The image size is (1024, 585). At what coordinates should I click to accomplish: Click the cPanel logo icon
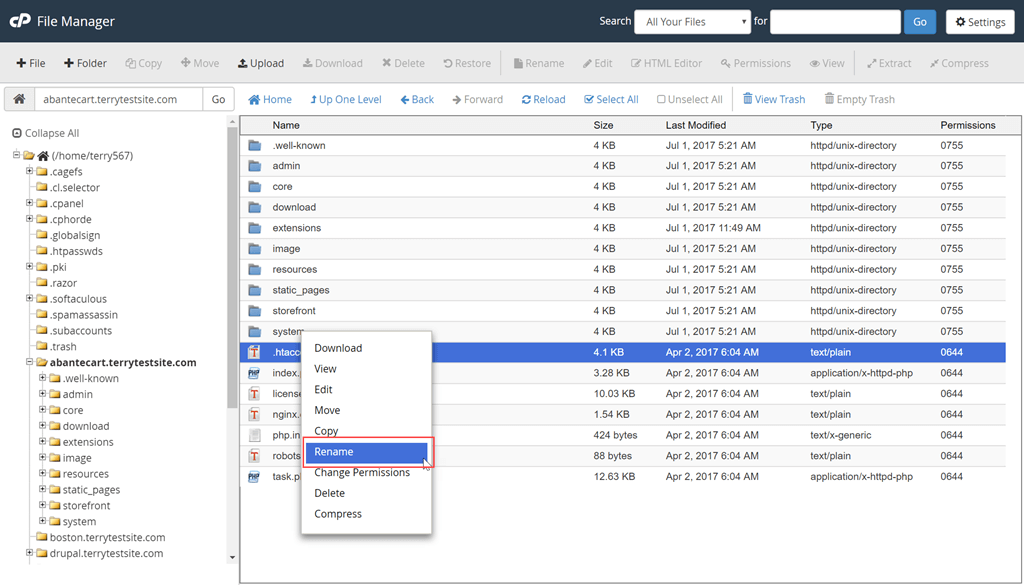[20, 21]
